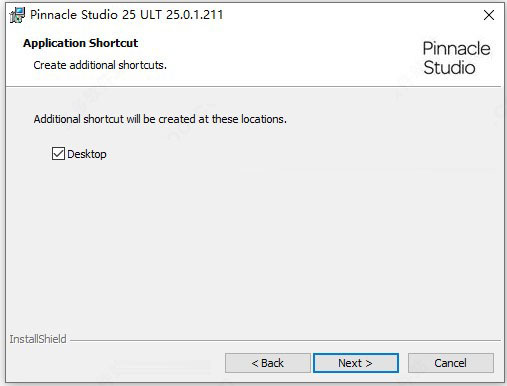Close the Pinnacle Studio setup dialog
The width and height of the screenshot is (507, 386).
pos(489,15)
